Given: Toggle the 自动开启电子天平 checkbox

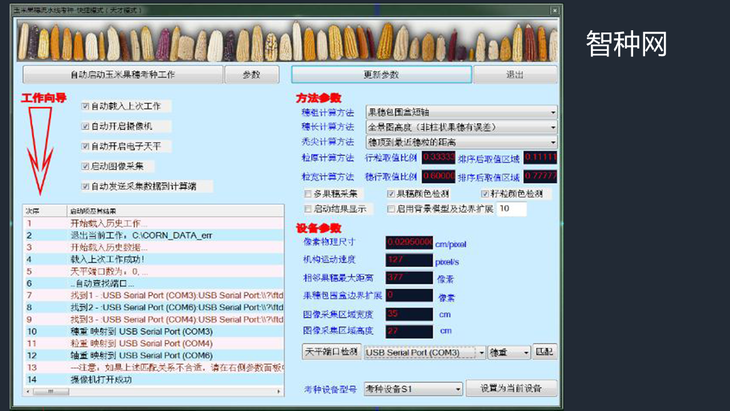Looking at the screenshot, I should pos(86,146).
